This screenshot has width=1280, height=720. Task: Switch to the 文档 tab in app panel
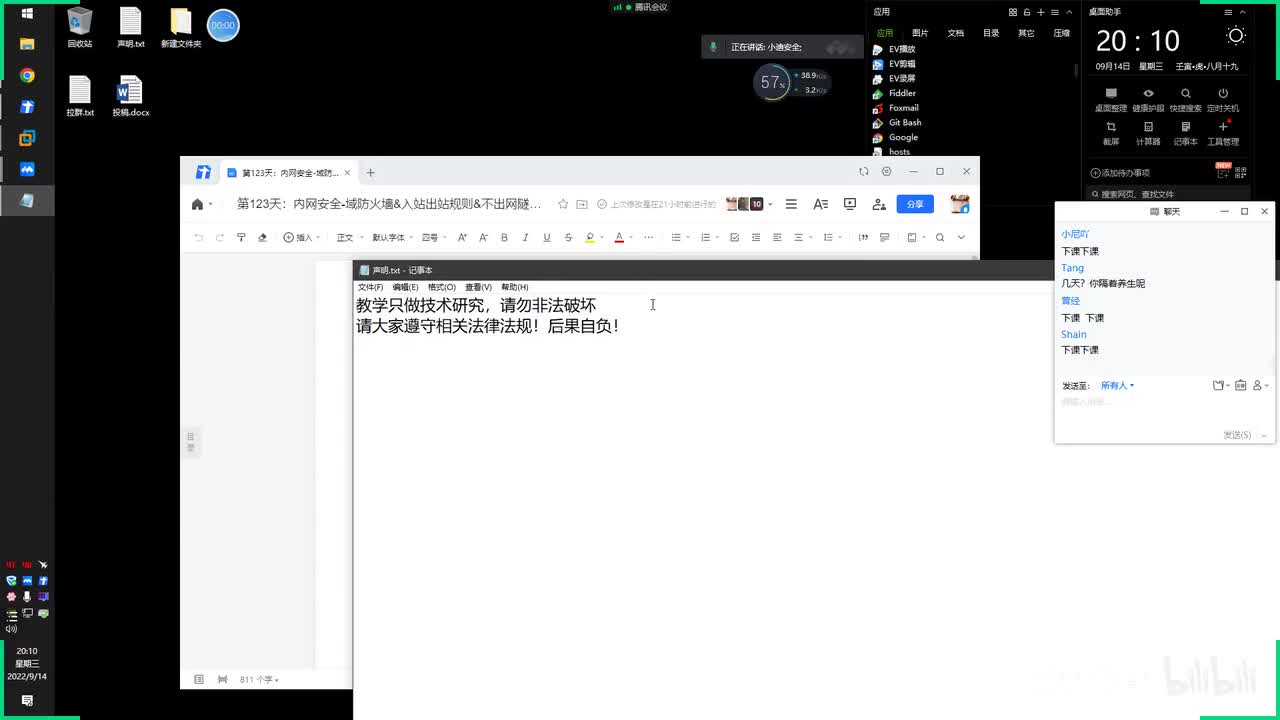point(956,33)
